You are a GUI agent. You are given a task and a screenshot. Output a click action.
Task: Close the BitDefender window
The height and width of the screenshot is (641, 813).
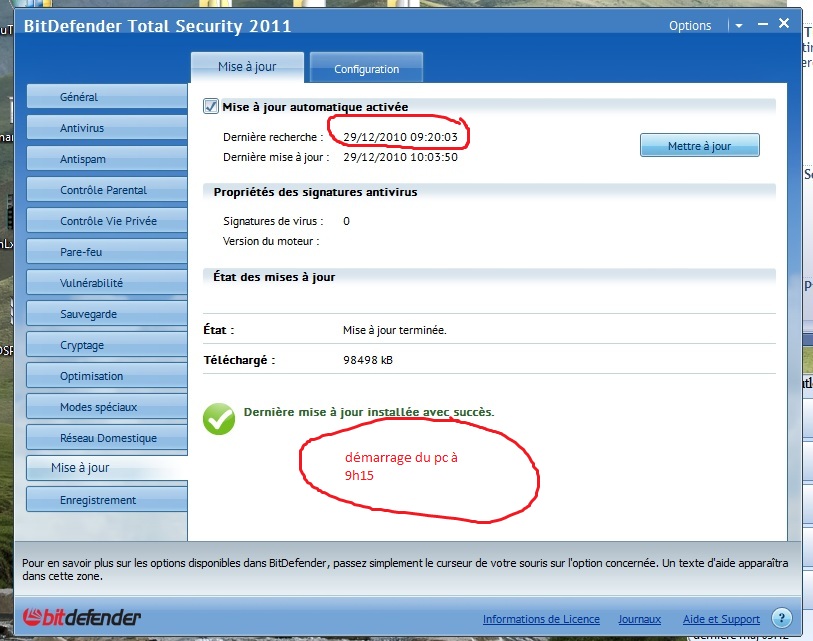784,23
